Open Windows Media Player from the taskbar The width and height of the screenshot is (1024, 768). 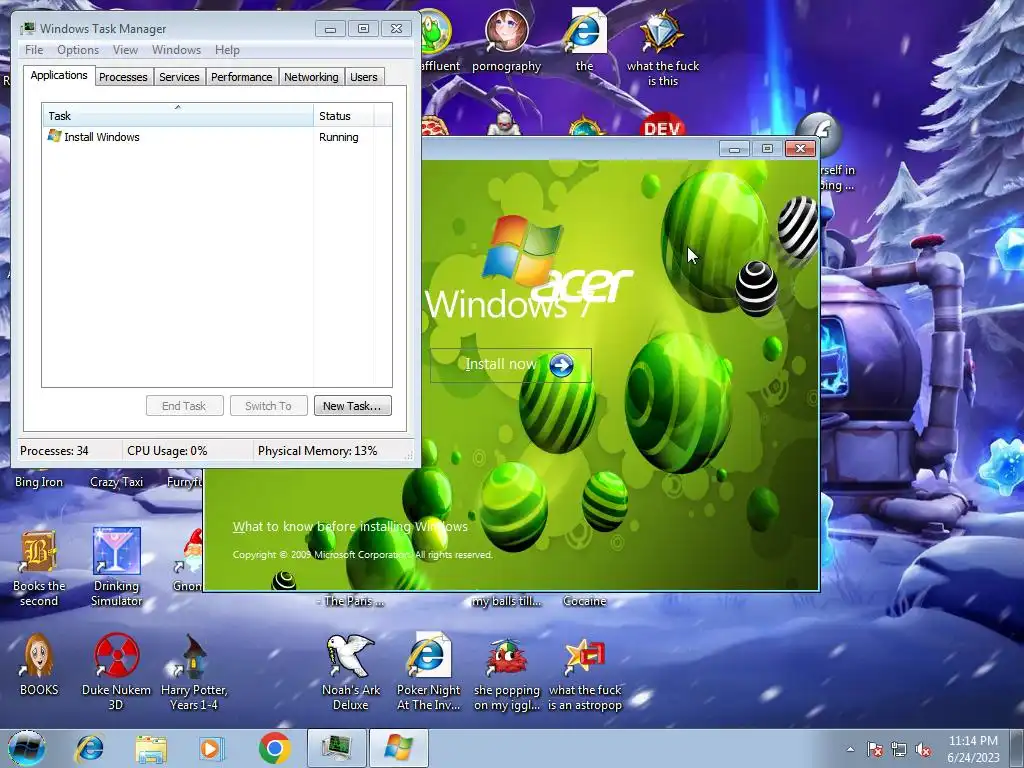coord(210,748)
